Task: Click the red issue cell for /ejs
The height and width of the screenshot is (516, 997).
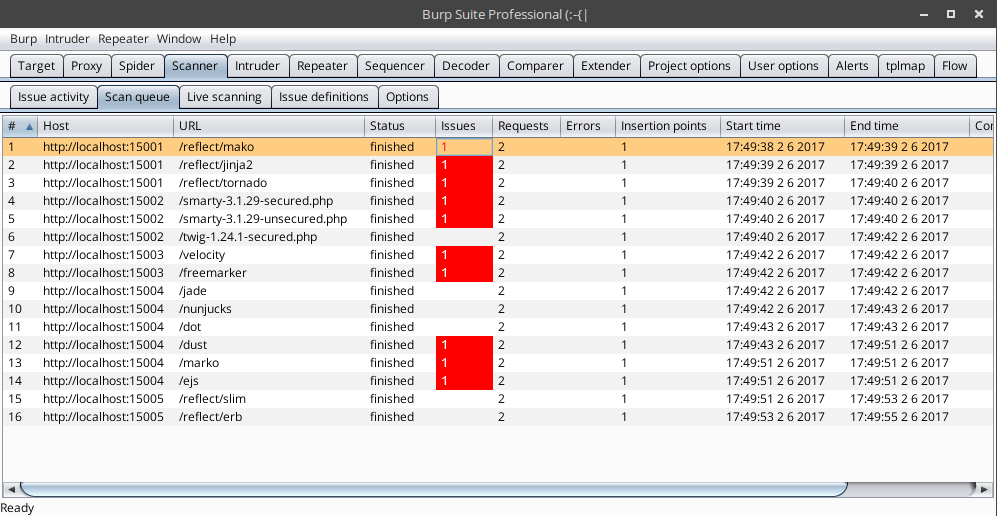Action: (x=464, y=381)
